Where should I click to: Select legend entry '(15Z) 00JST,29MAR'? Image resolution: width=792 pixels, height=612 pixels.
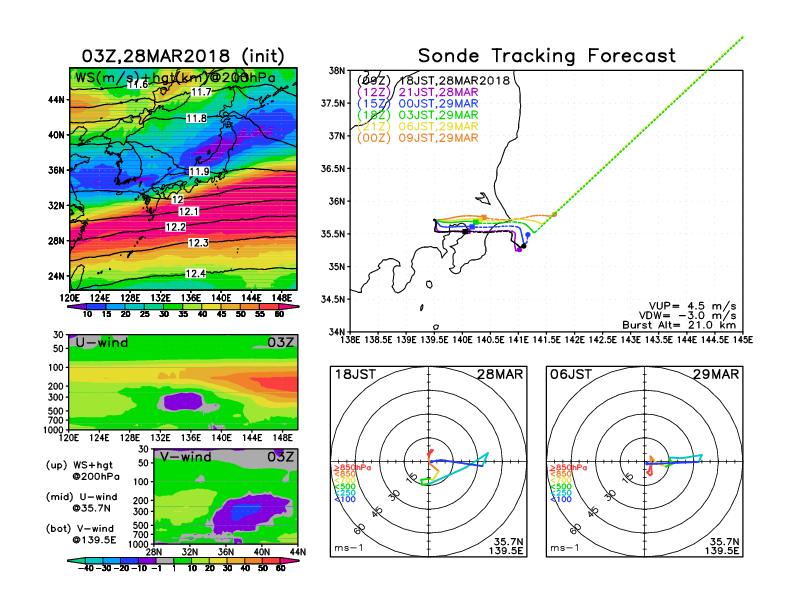[x=417, y=104]
